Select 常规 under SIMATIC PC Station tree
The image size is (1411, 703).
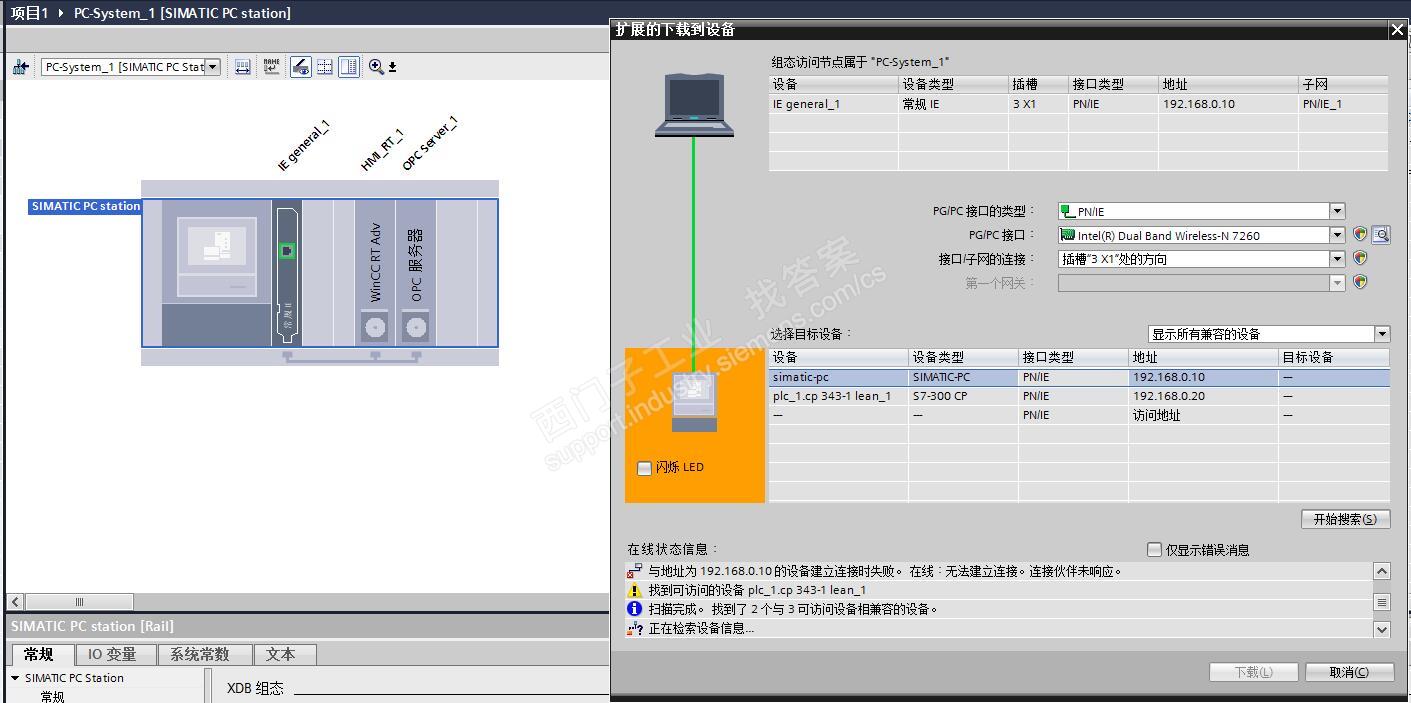[52, 696]
